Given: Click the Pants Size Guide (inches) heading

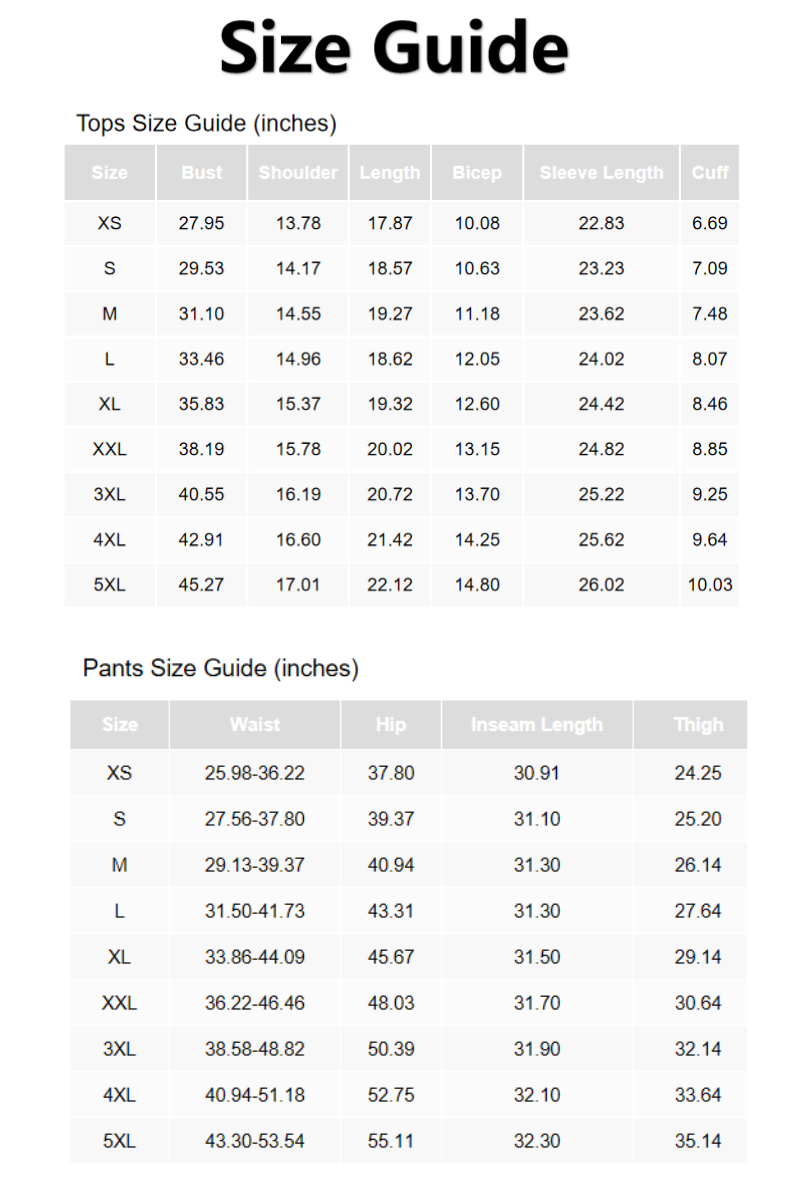Looking at the screenshot, I should (220, 668).
